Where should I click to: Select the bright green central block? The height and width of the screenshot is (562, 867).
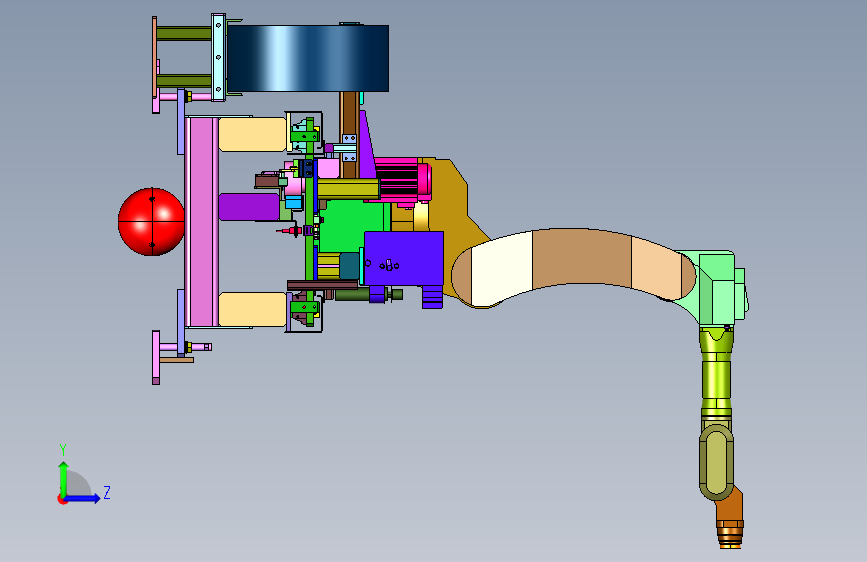[354, 227]
